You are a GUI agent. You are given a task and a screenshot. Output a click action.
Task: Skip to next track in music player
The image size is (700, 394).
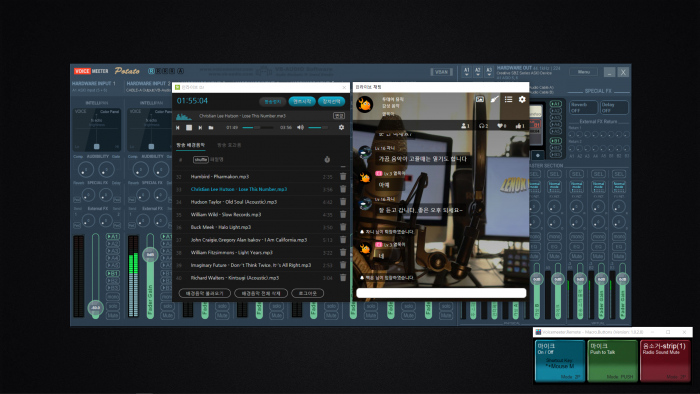click(x=200, y=128)
